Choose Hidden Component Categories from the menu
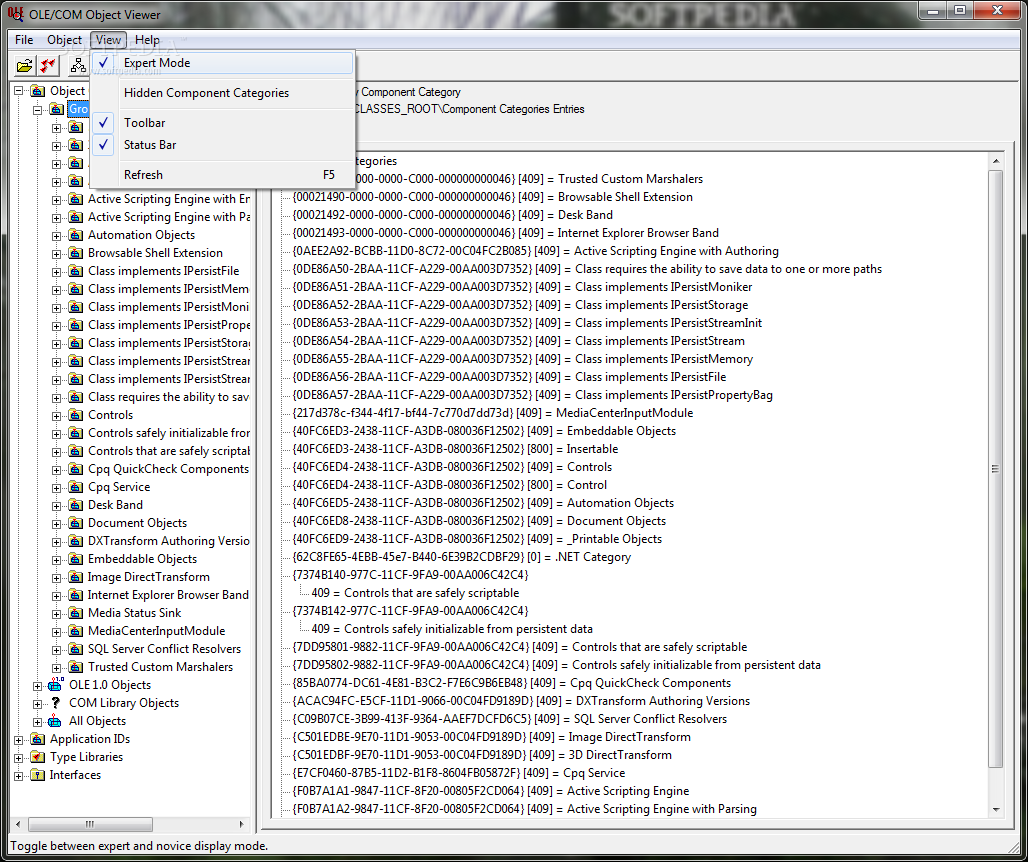 (x=222, y=93)
